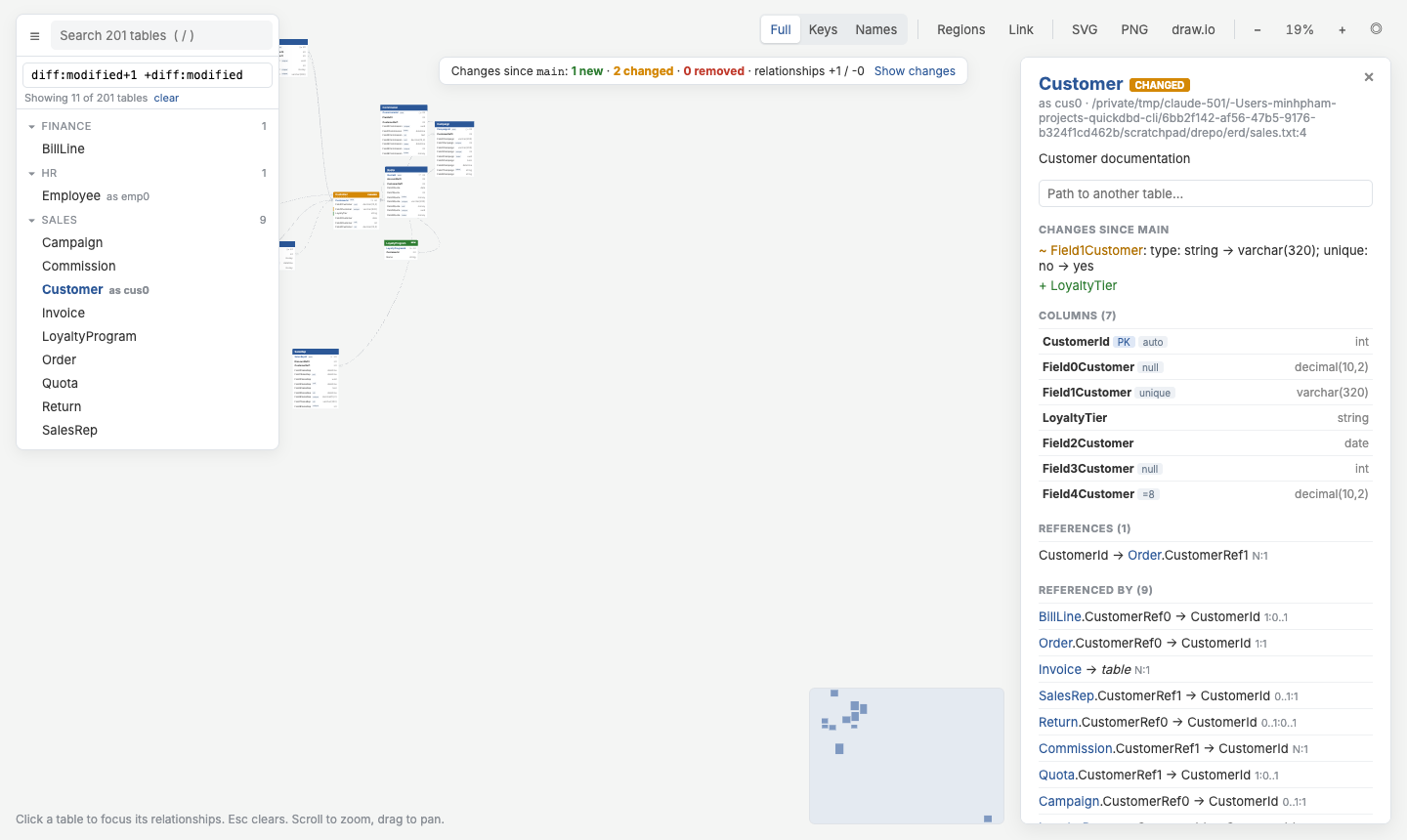
Task: Close the Customer details panel
Action: [x=1369, y=77]
